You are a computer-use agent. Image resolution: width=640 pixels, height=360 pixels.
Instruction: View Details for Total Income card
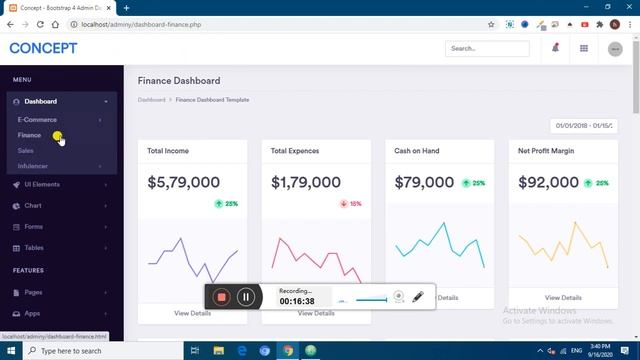(x=193, y=313)
